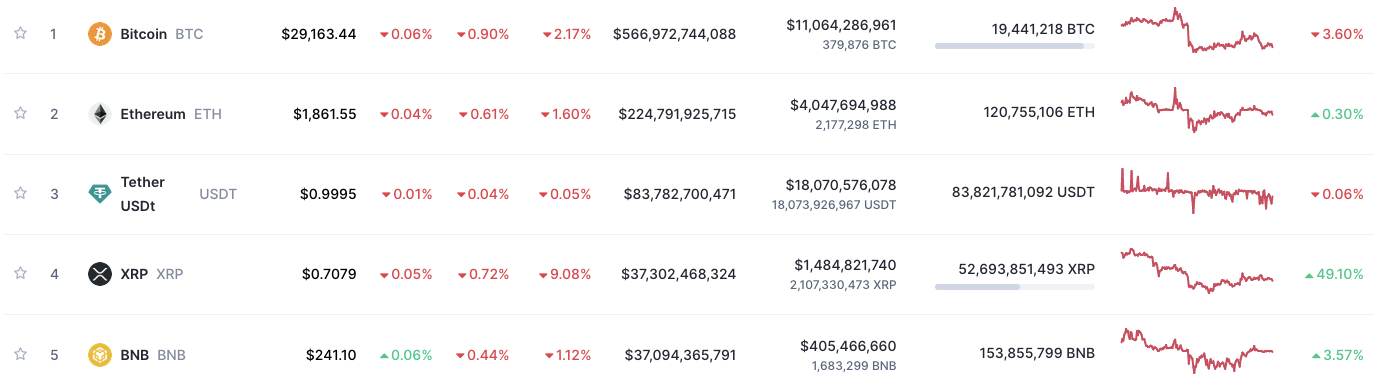The image size is (1392, 392).
Task: Click the Ethereum diamond logo icon
Action: point(100,114)
